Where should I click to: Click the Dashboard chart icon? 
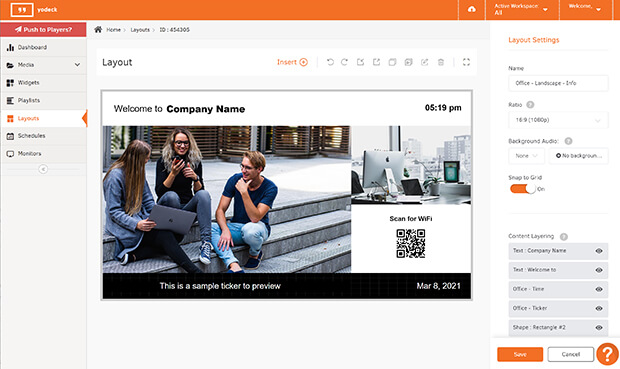[10, 47]
